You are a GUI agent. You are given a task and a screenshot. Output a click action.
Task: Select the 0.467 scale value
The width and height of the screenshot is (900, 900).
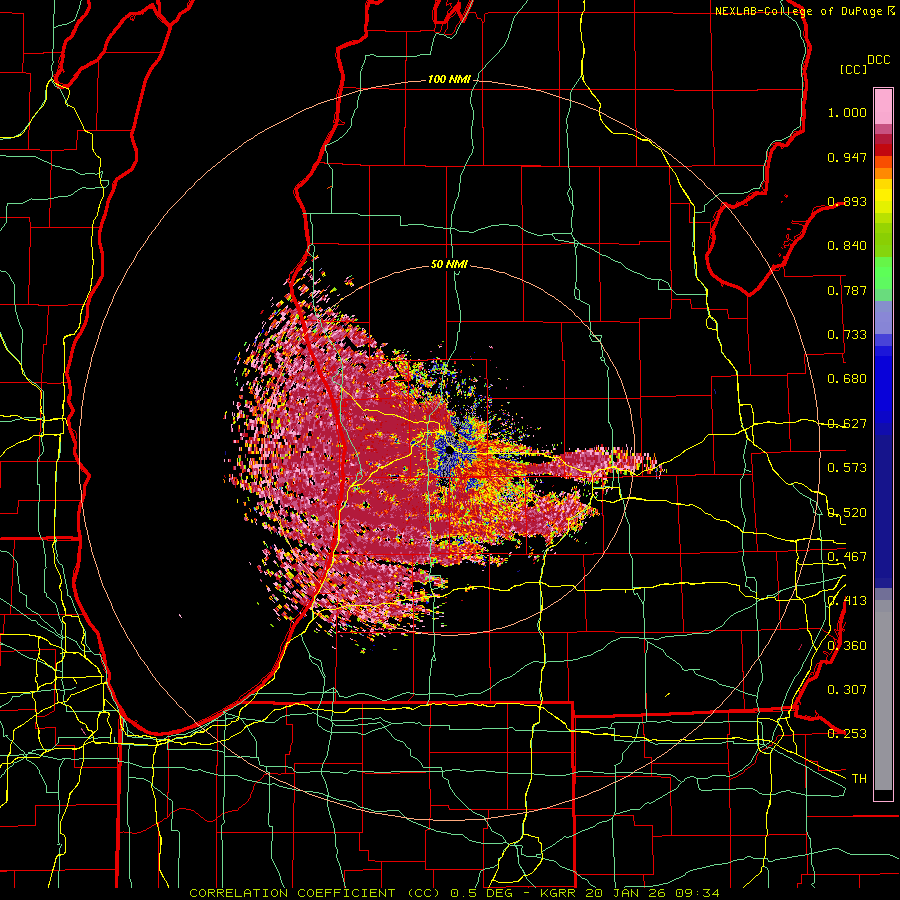pyautogui.click(x=847, y=557)
